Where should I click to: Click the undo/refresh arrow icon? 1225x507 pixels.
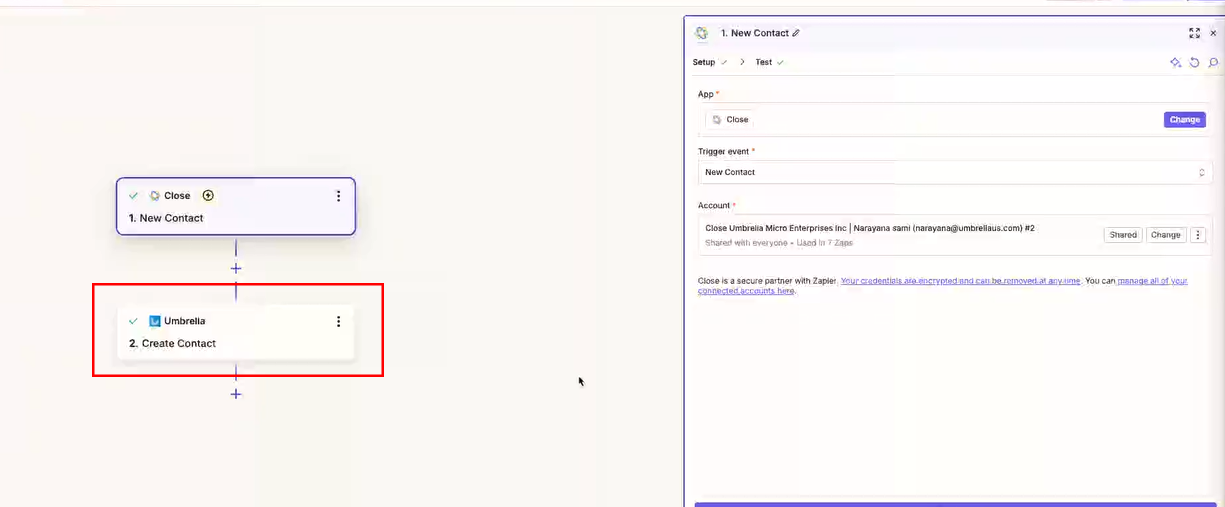click(1194, 62)
